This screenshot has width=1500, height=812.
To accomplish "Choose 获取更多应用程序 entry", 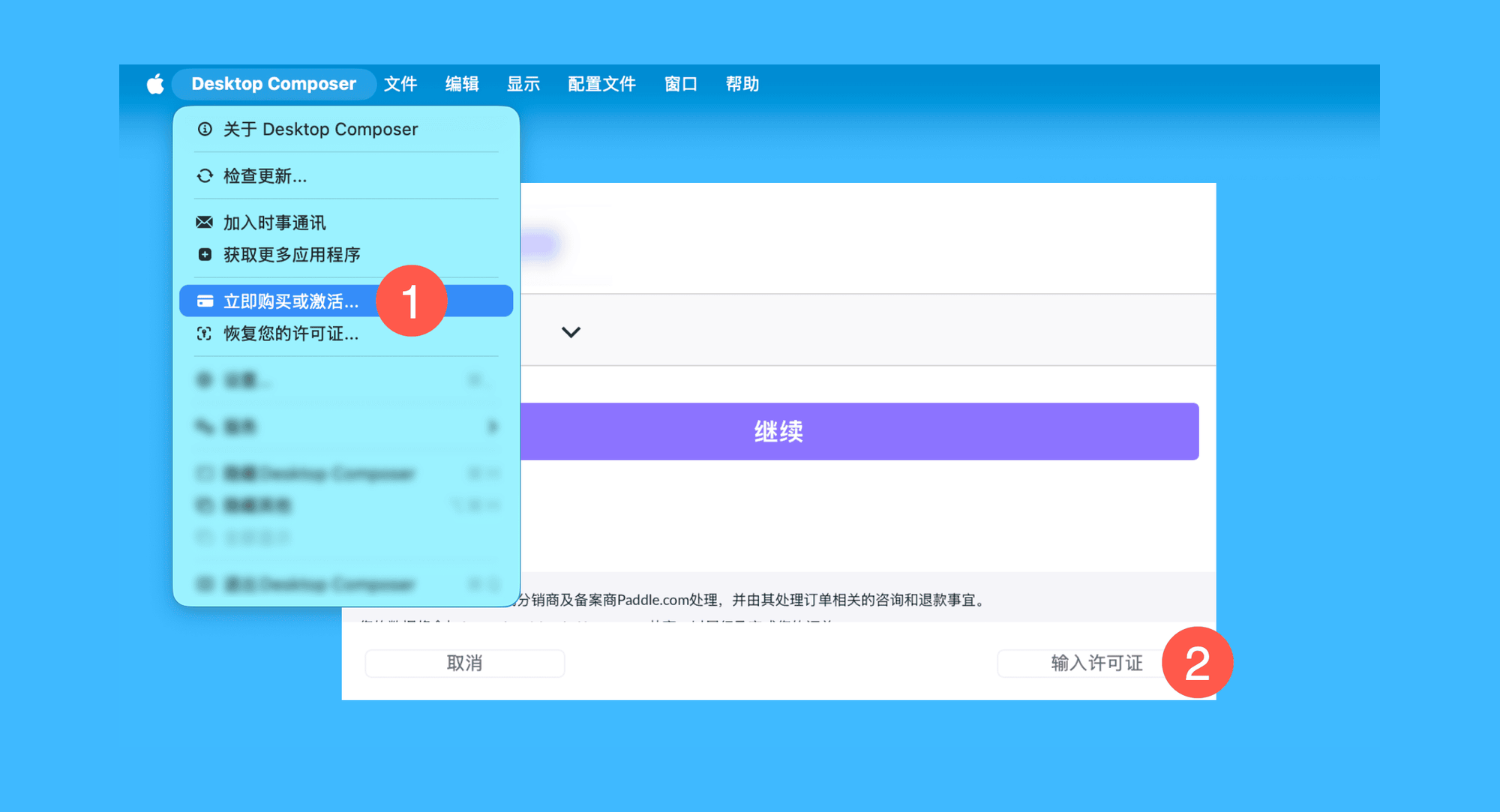I will point(346,255).
